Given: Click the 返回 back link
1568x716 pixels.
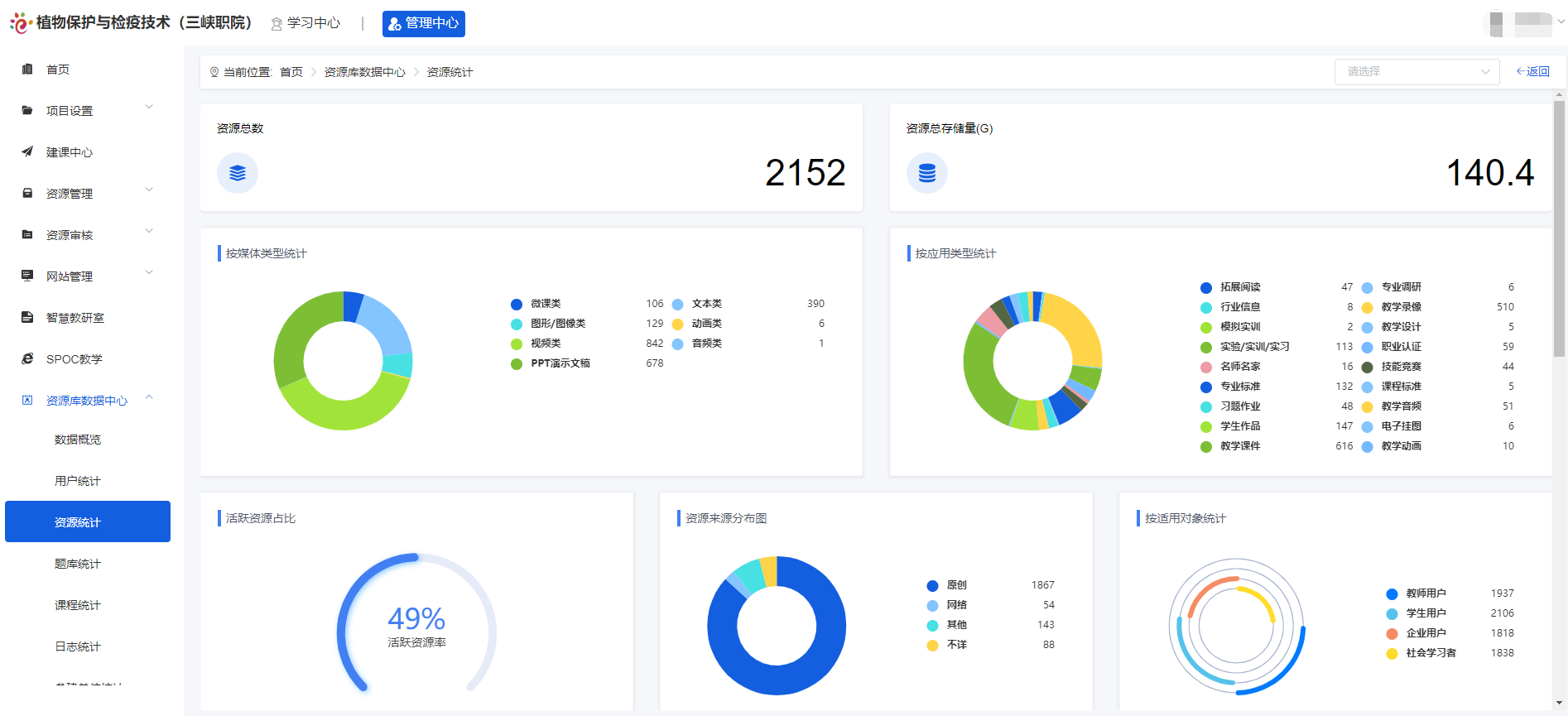Looking at the screenshot, I should pos(1532,72).
